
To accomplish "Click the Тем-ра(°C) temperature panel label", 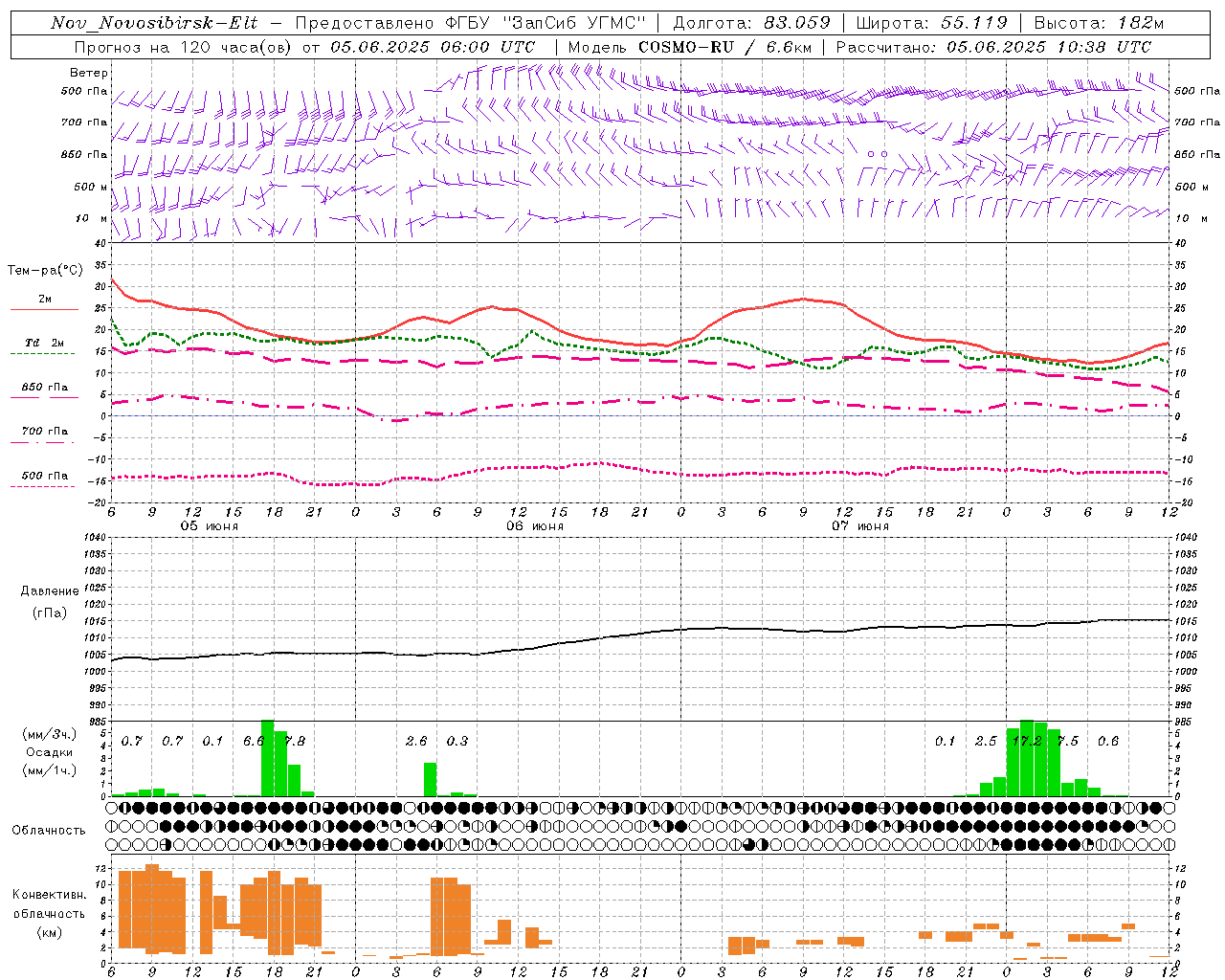I will [x=45, y=271].
